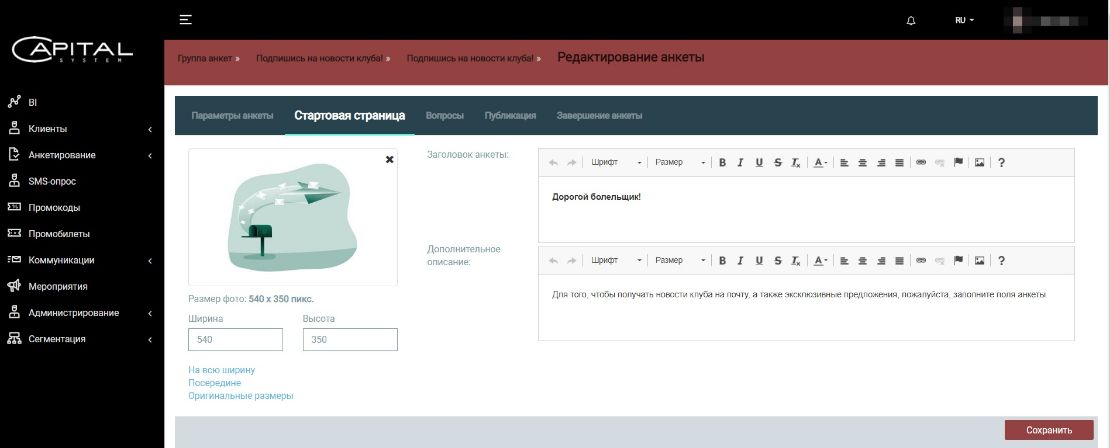Click the Сохранить button
Screen dimensions: 1110x448
pyautogui.click(x=1049, y=430)
